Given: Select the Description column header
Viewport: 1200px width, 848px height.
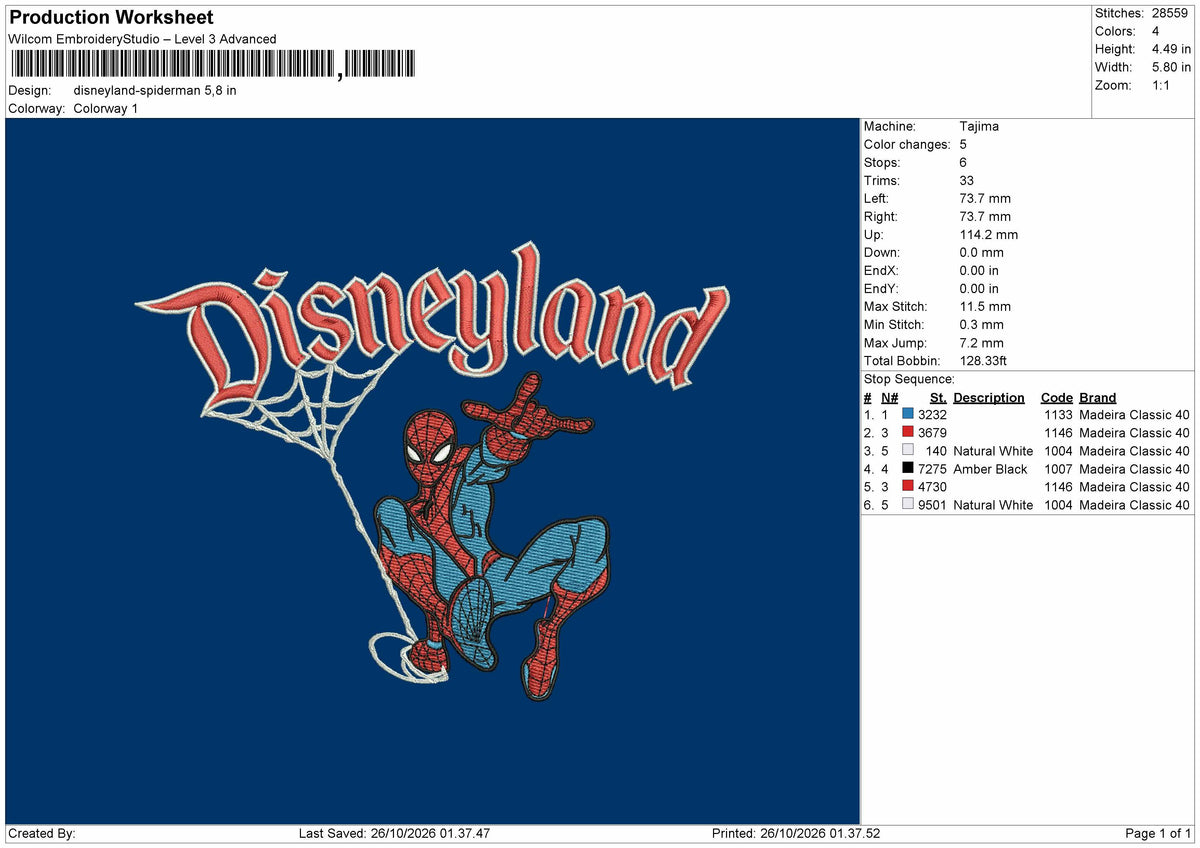Looking at the screenshot, I should coord(989,397).
